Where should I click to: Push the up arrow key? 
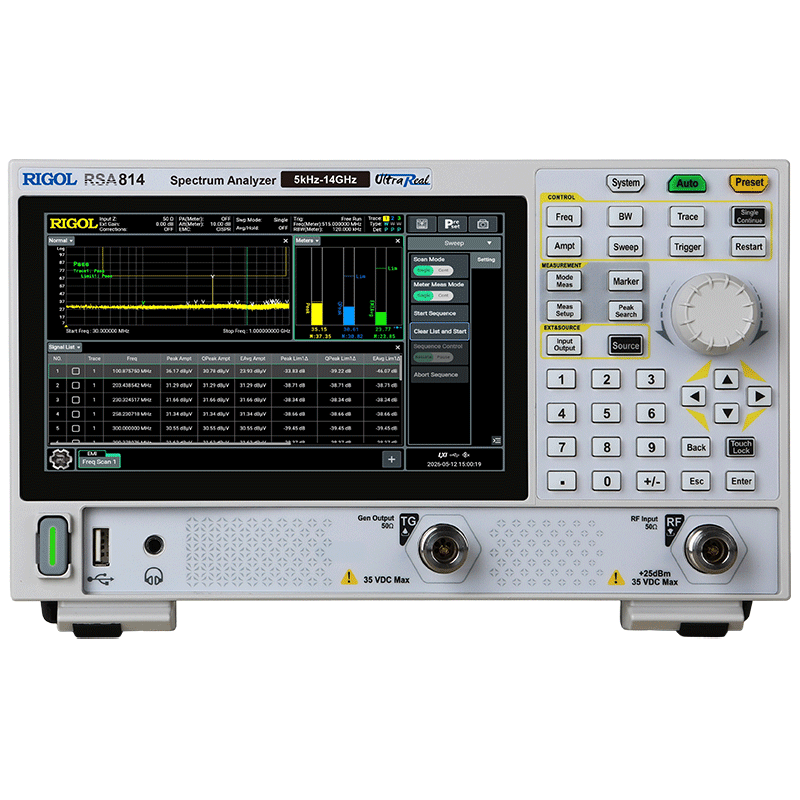727,379
